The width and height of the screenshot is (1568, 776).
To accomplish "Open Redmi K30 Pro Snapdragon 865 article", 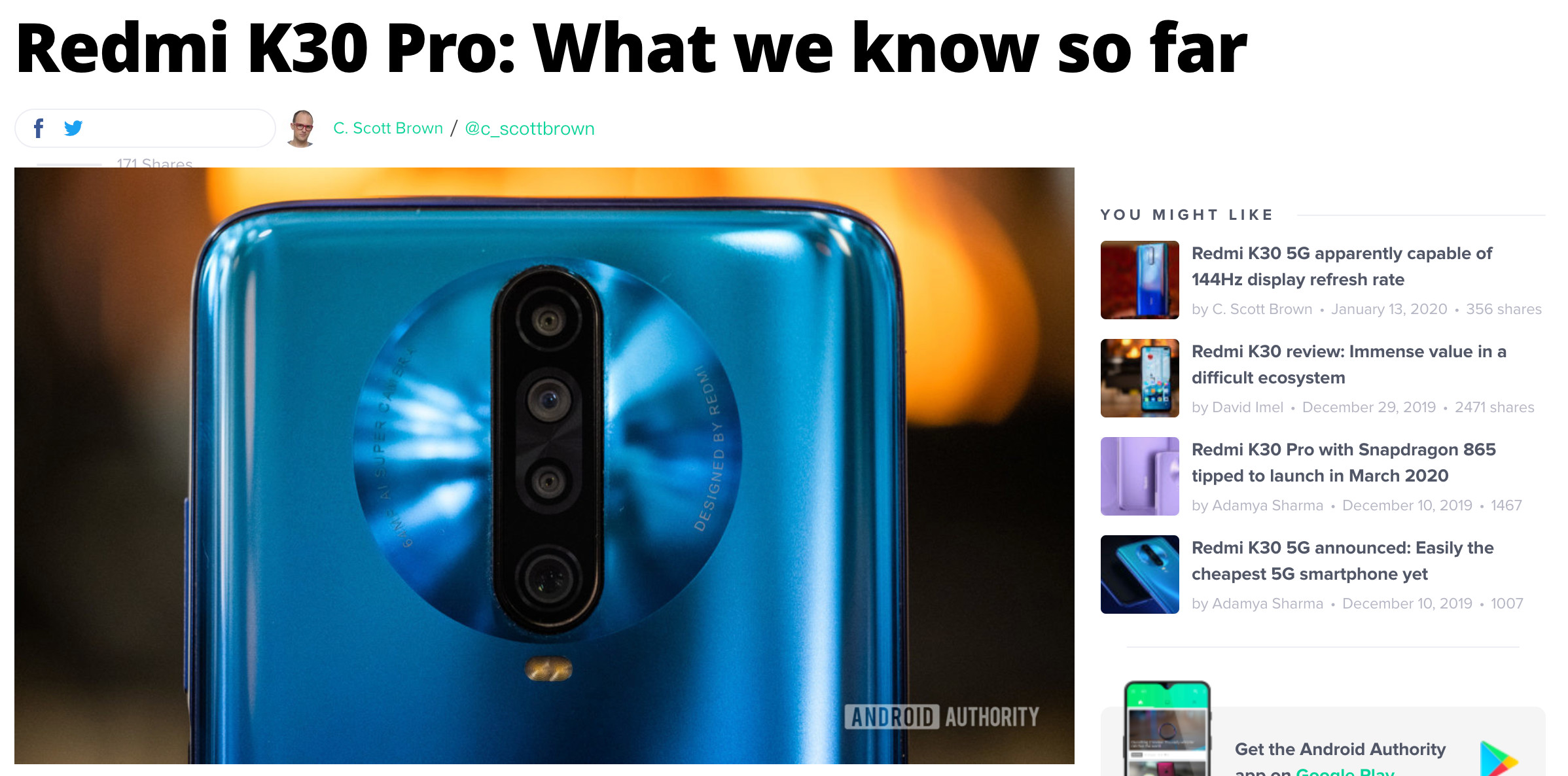I will click(x=1344, y=463).
